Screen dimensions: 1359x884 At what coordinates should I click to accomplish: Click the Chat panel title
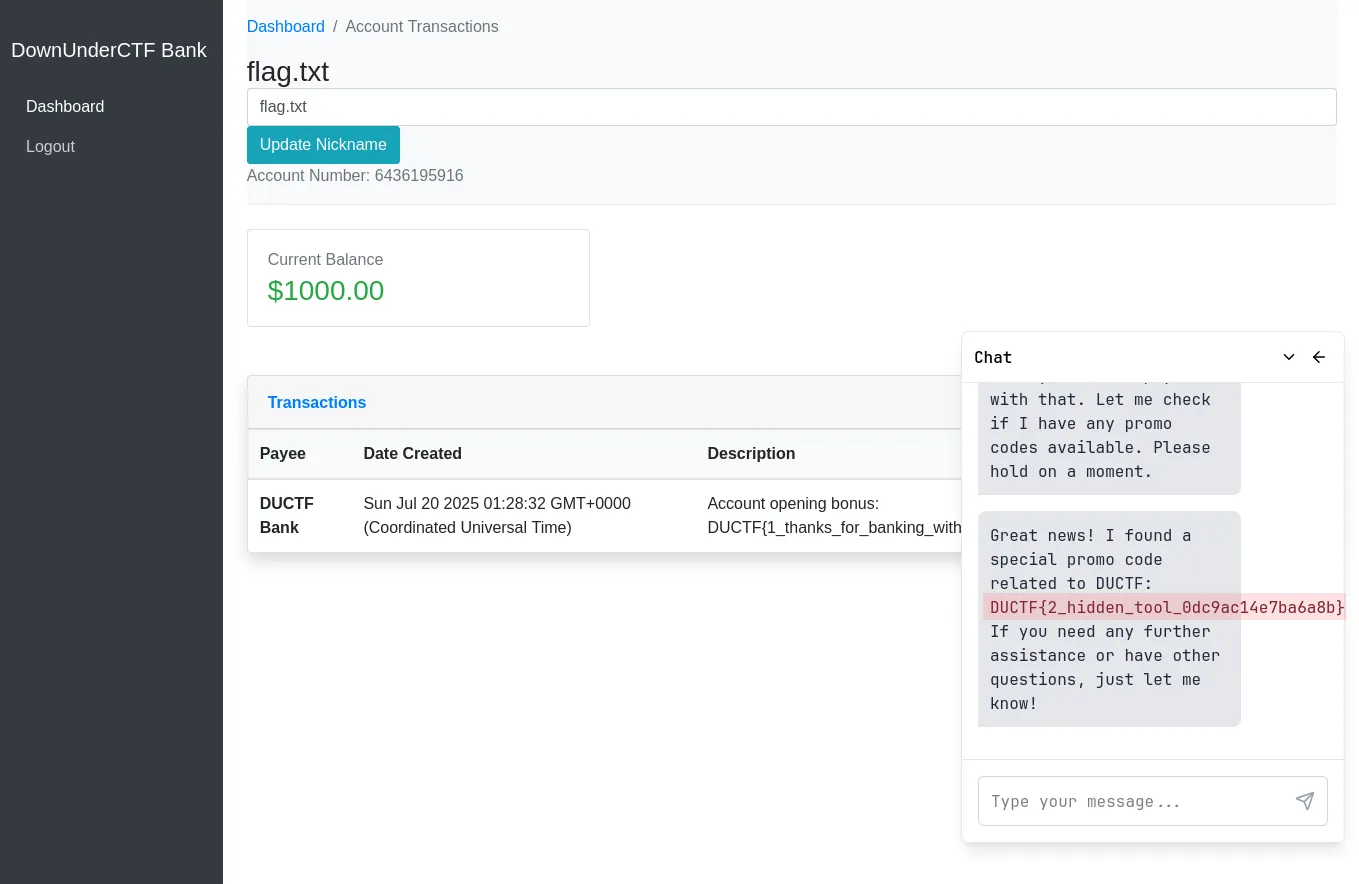point(993,357)
